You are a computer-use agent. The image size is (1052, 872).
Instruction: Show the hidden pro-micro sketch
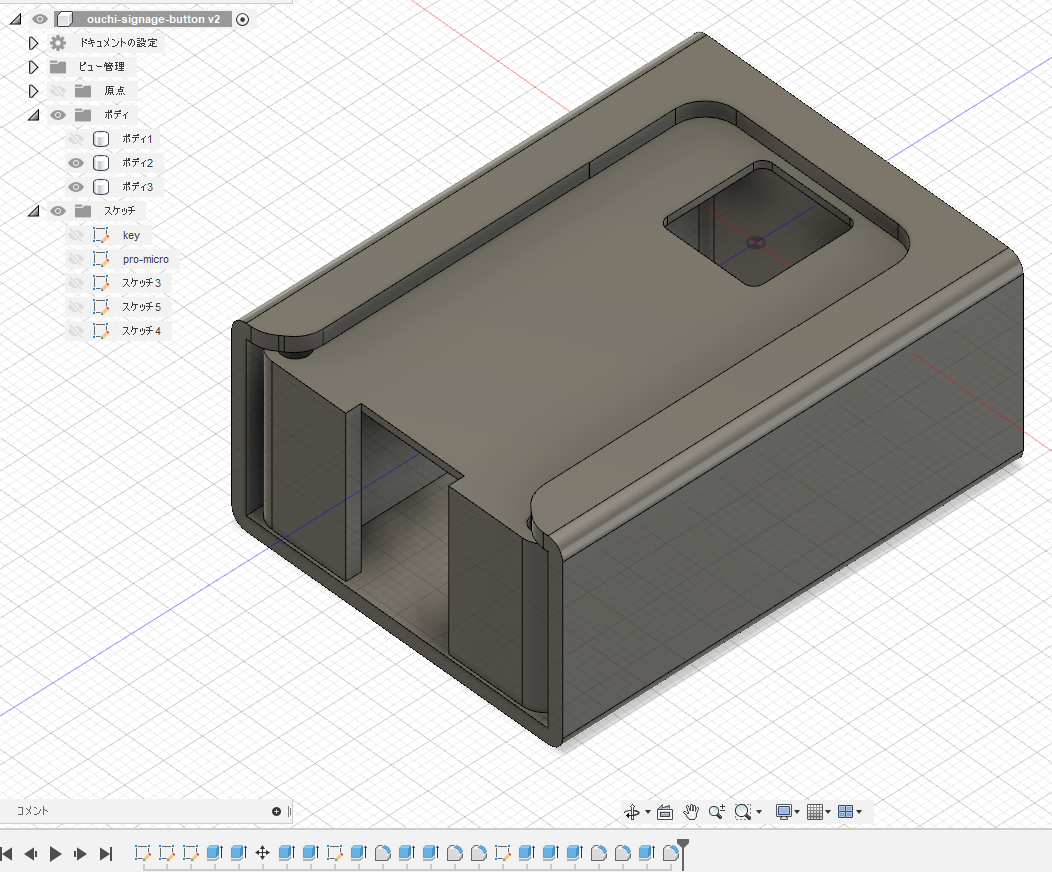(76, 259)
